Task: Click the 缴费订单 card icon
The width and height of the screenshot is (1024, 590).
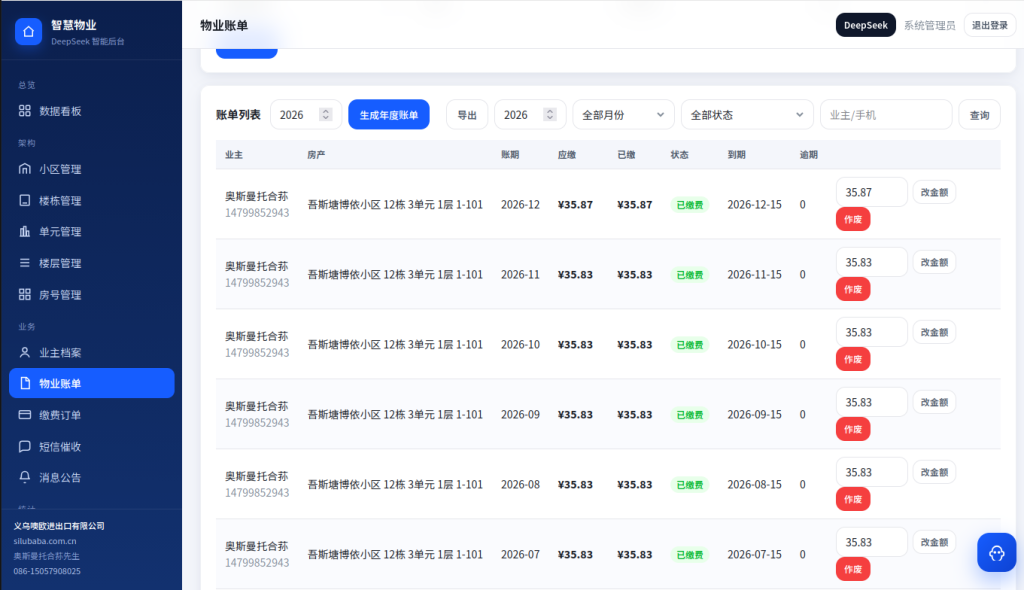Action: click(25, 414)
